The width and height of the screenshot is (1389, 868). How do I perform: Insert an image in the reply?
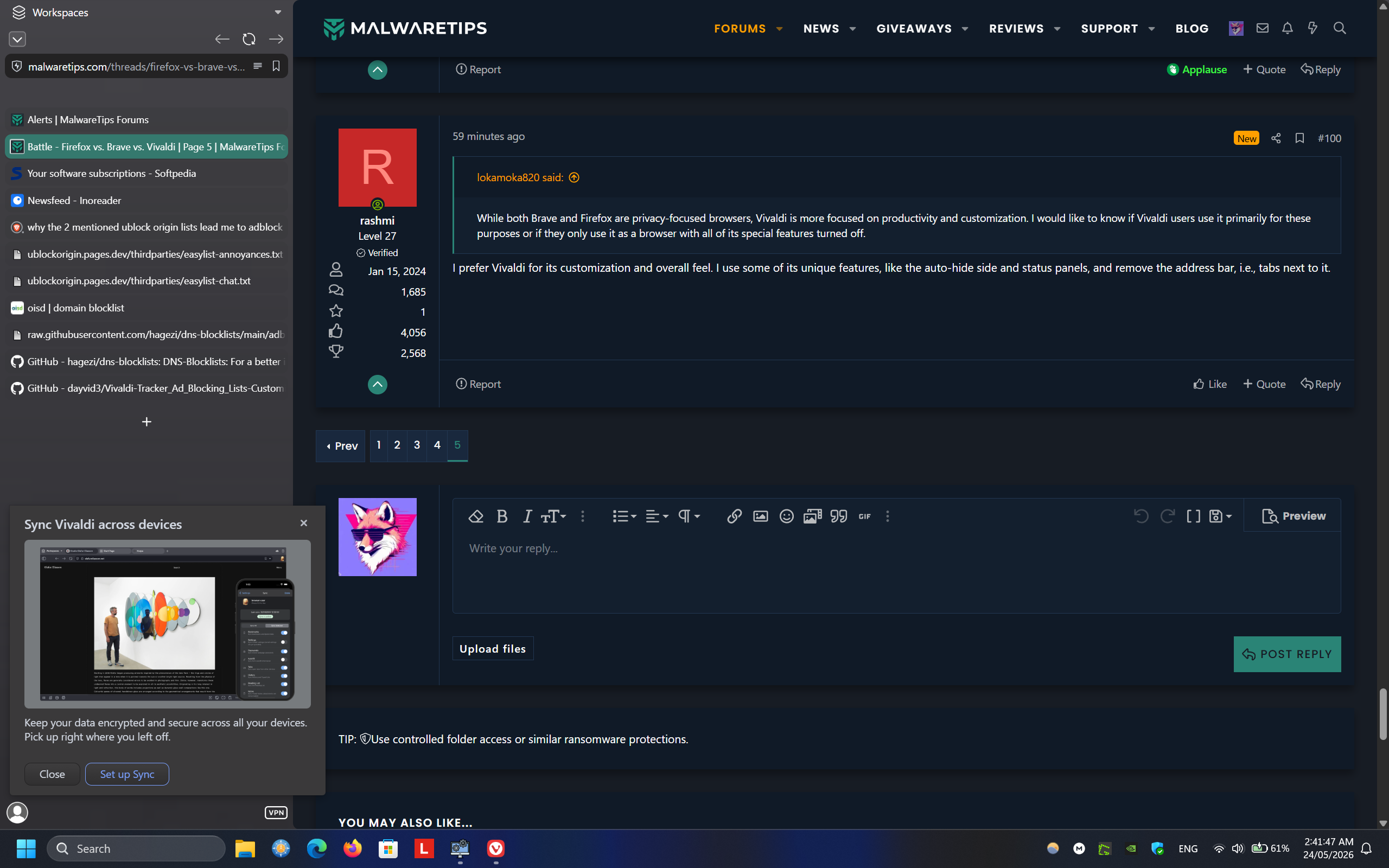click(x=761, y=516)
